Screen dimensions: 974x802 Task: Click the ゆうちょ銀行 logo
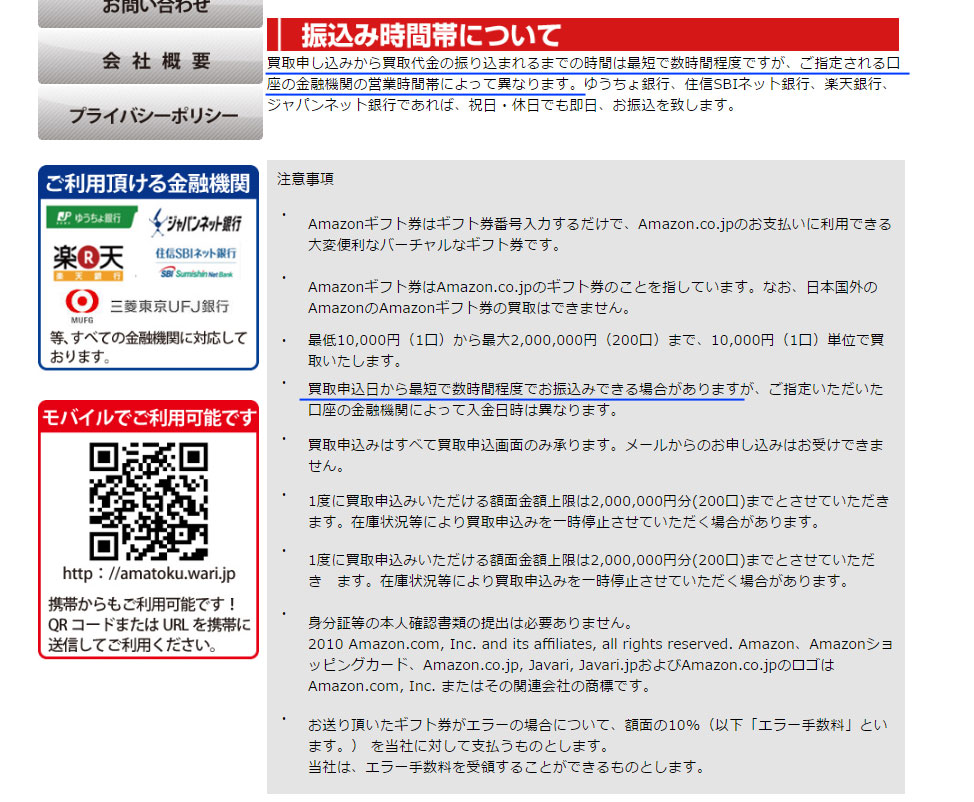[91, 217]
